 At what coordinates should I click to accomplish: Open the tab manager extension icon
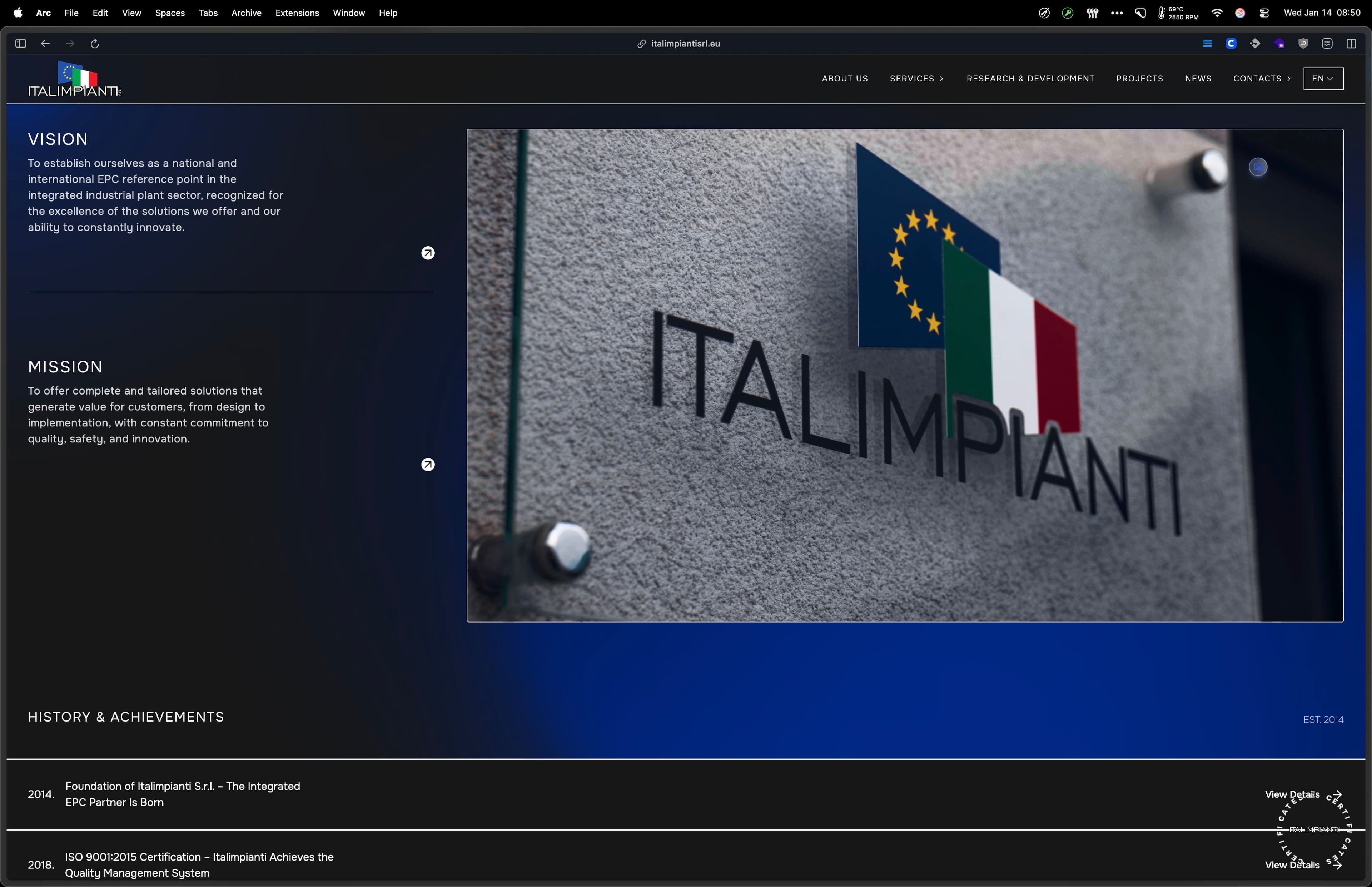point(1207,43)
